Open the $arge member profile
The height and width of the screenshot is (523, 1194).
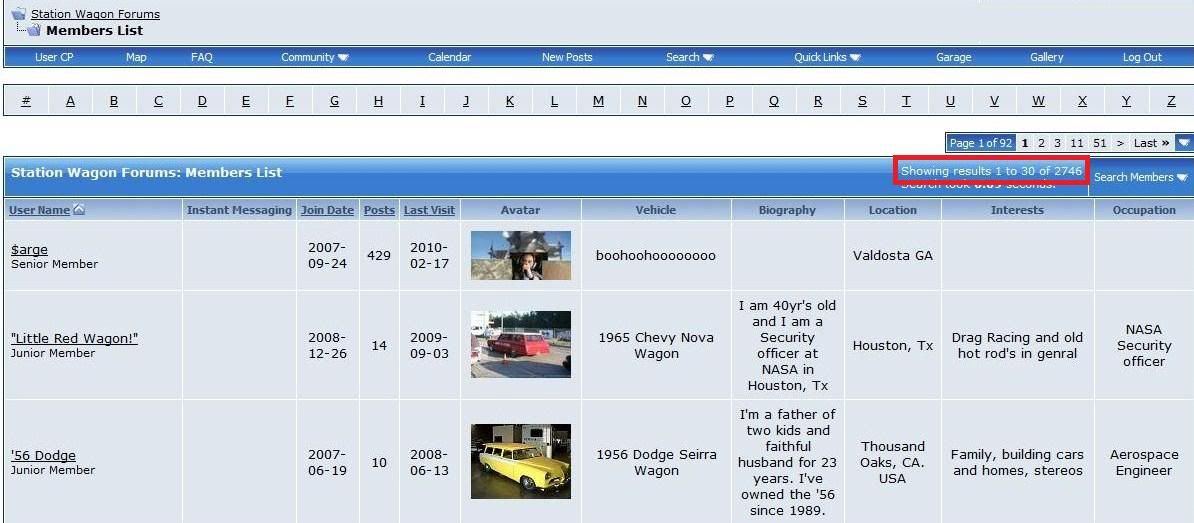point(29,249)
